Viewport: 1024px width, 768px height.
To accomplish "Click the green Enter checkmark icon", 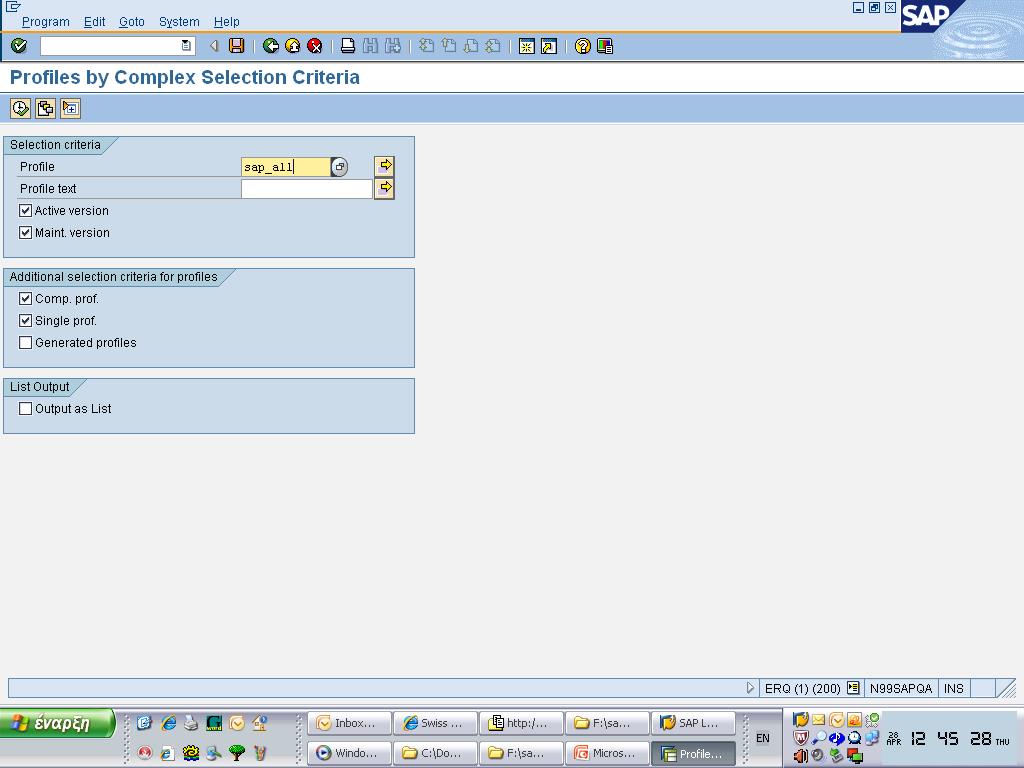I will 19,46.
